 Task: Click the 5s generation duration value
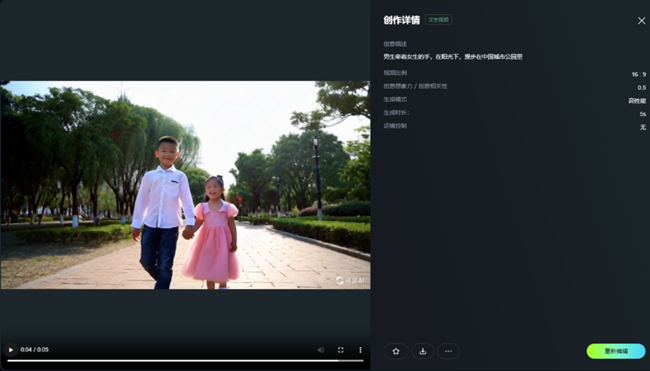click(643, 114)
